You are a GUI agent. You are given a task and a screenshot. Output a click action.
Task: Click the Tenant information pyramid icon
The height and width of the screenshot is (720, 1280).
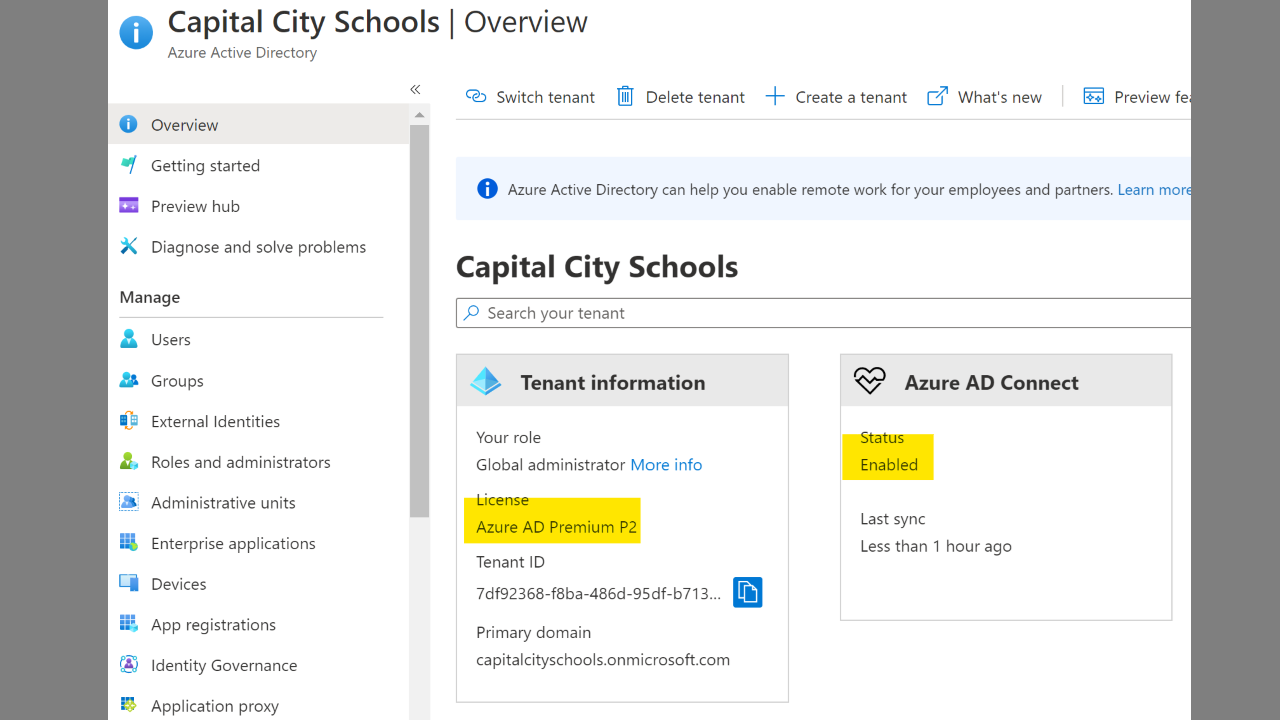(486, 382)
